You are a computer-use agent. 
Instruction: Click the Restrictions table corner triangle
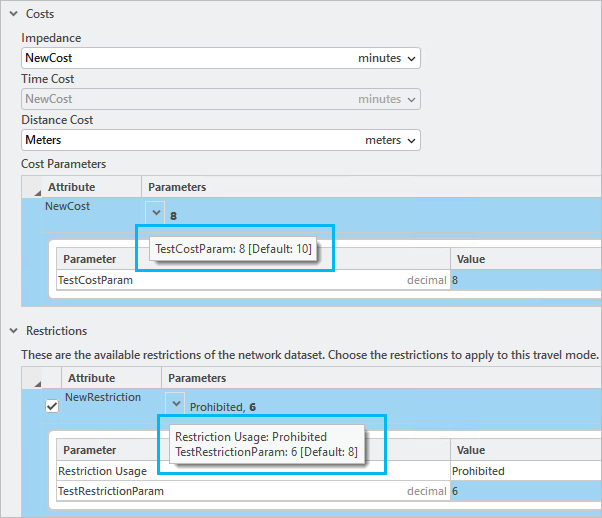[x=38, y=379]
